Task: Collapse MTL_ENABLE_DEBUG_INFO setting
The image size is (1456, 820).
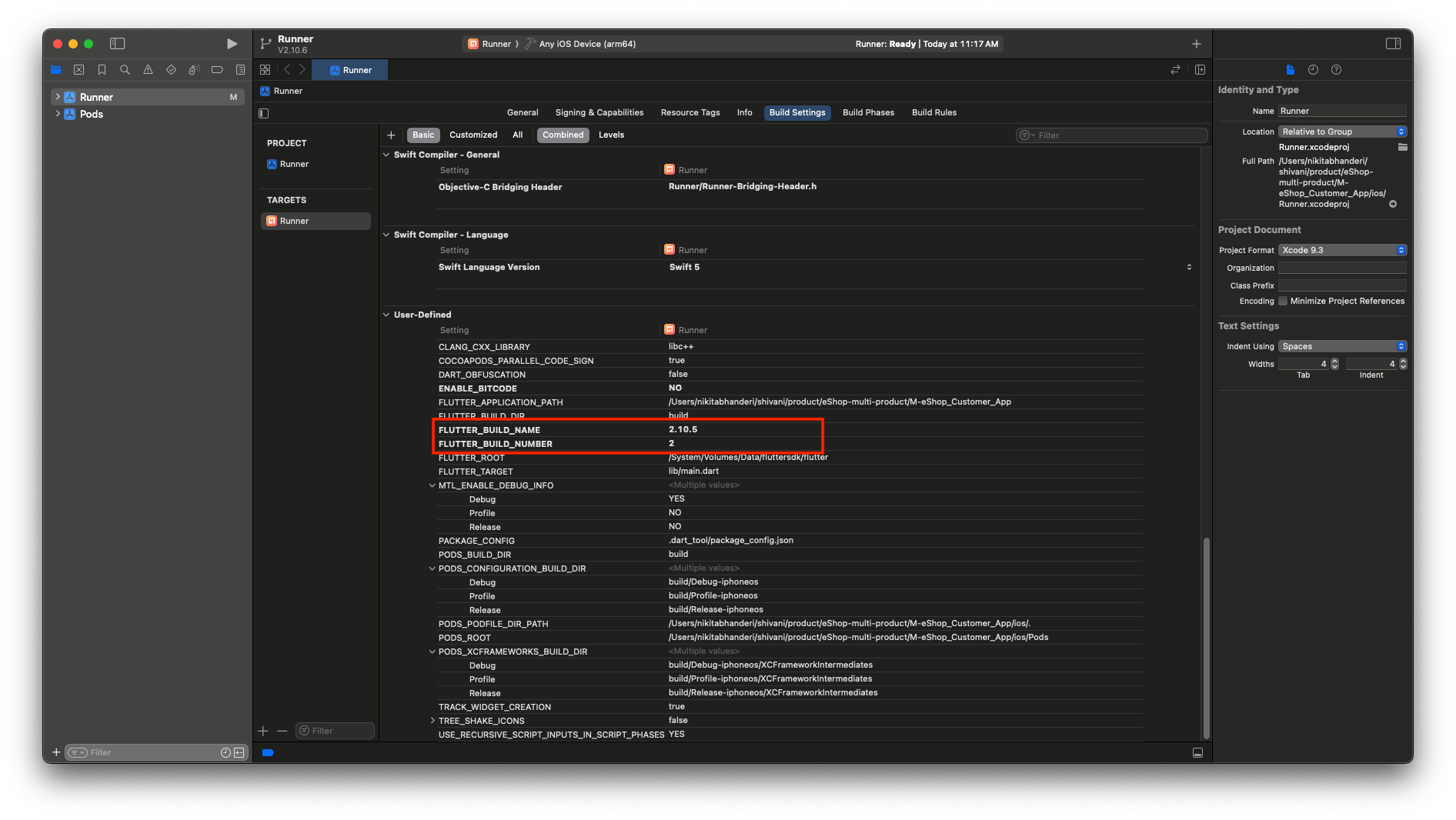Action: click(x=432, y=485)
